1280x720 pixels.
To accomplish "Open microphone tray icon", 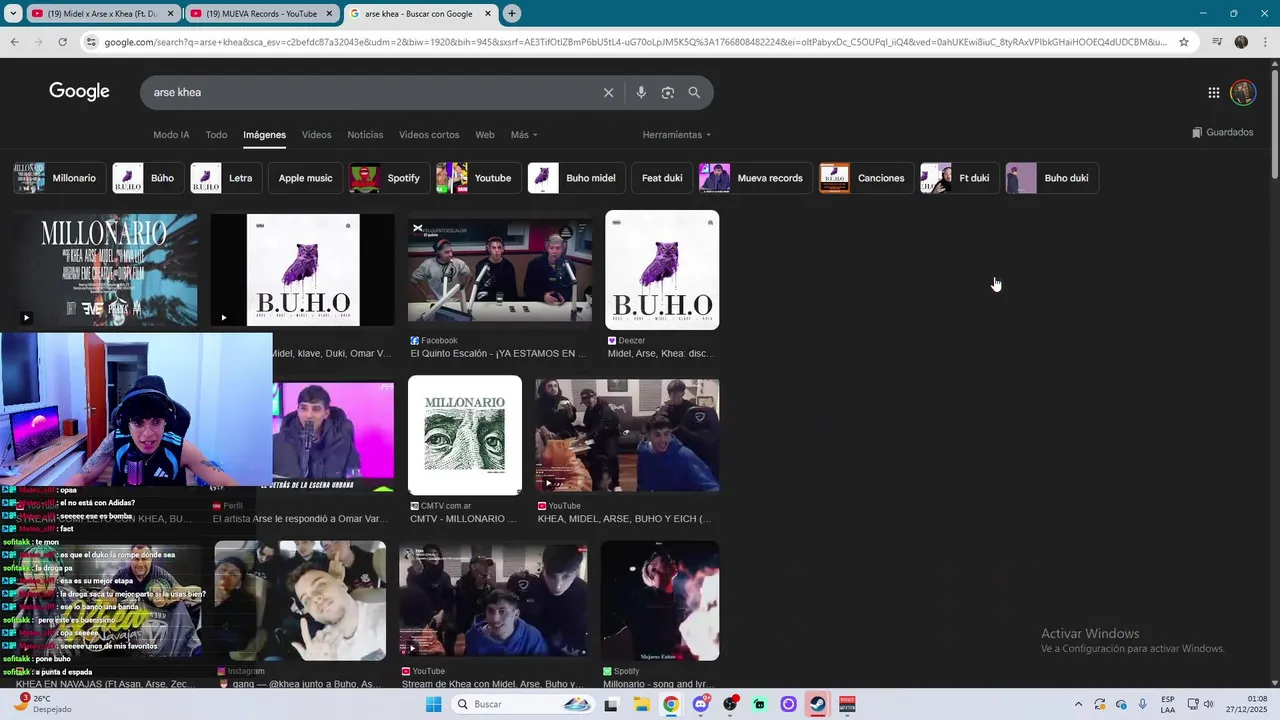I will [1143, 704].
